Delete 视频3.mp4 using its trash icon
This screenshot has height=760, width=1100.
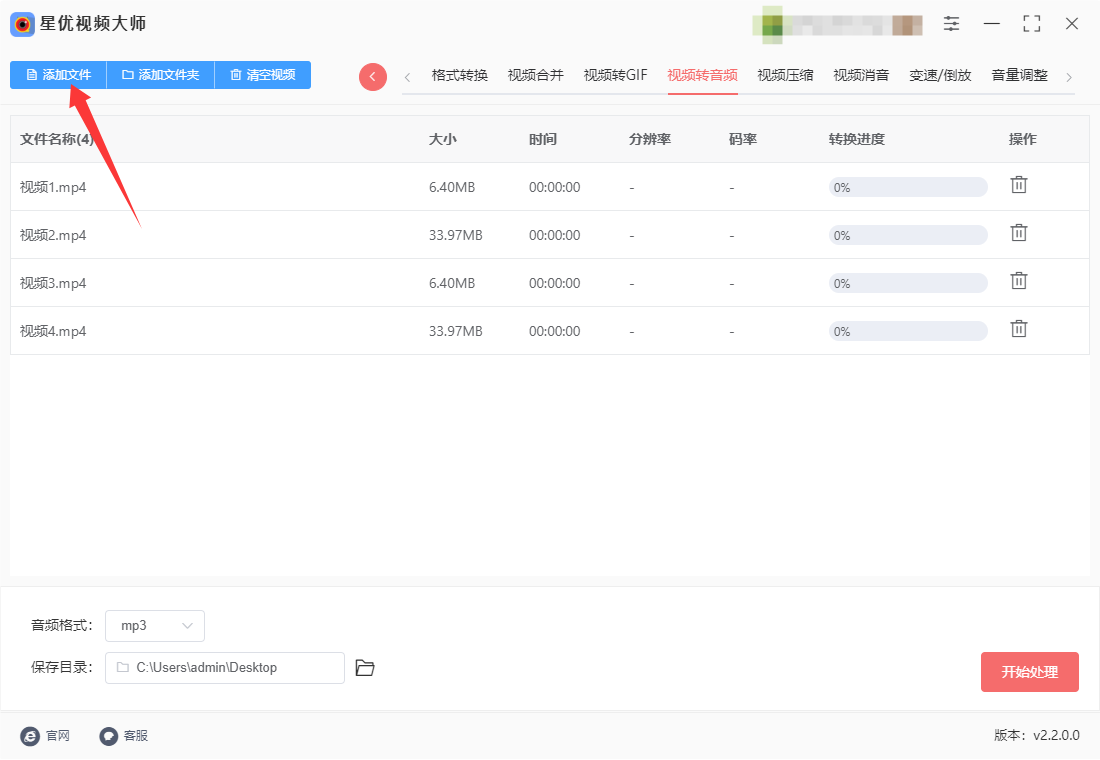1019,281
